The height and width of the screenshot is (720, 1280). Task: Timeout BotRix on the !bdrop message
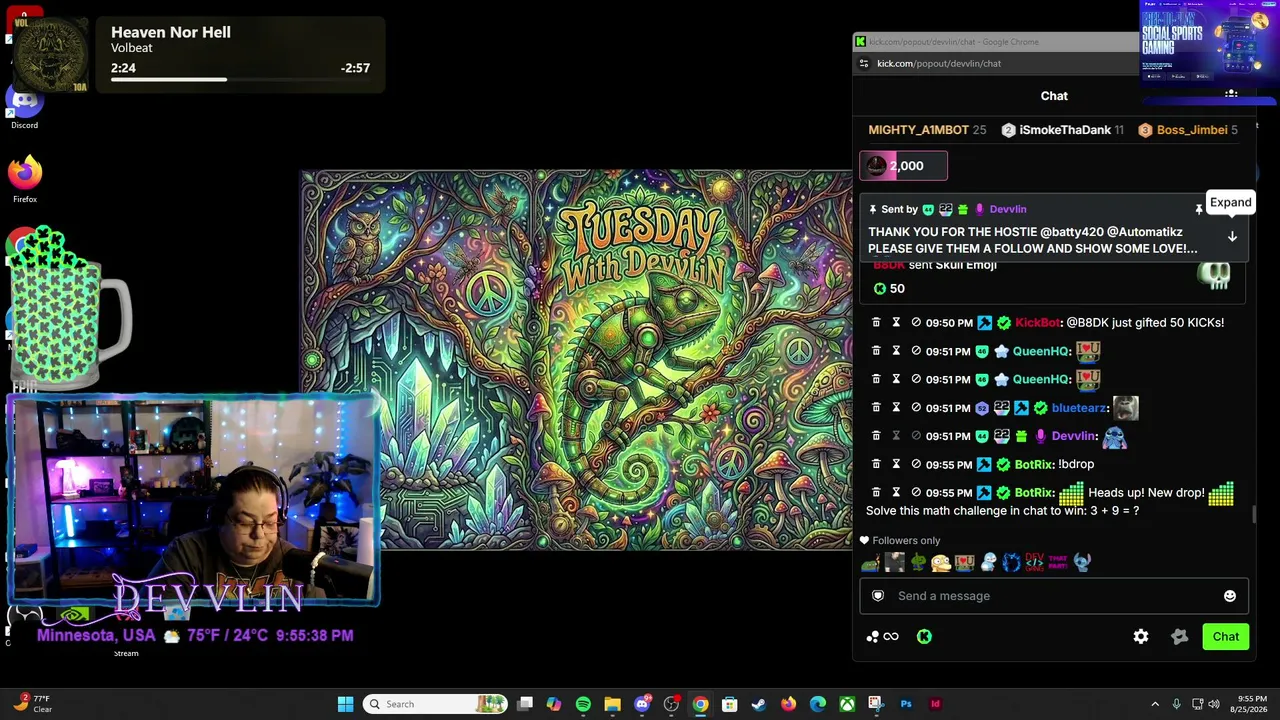click(x=896, y=464)
